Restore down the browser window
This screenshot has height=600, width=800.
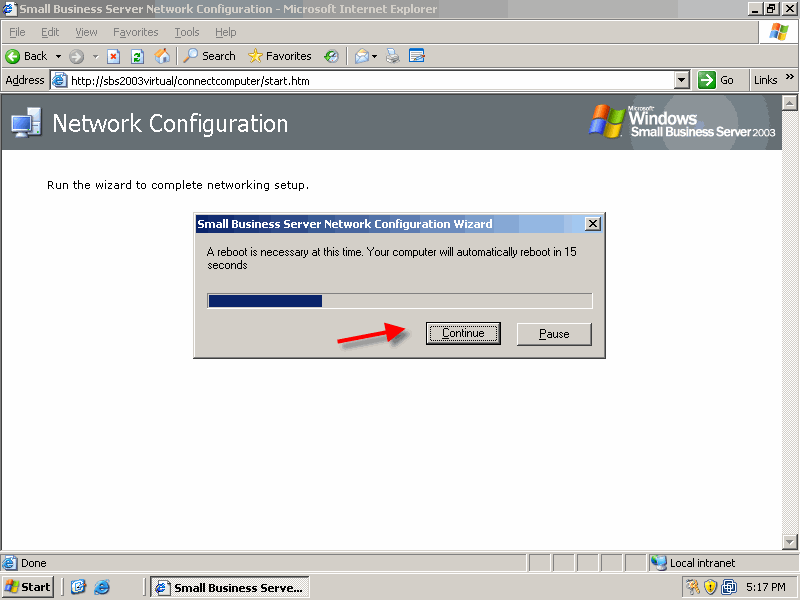770,9
